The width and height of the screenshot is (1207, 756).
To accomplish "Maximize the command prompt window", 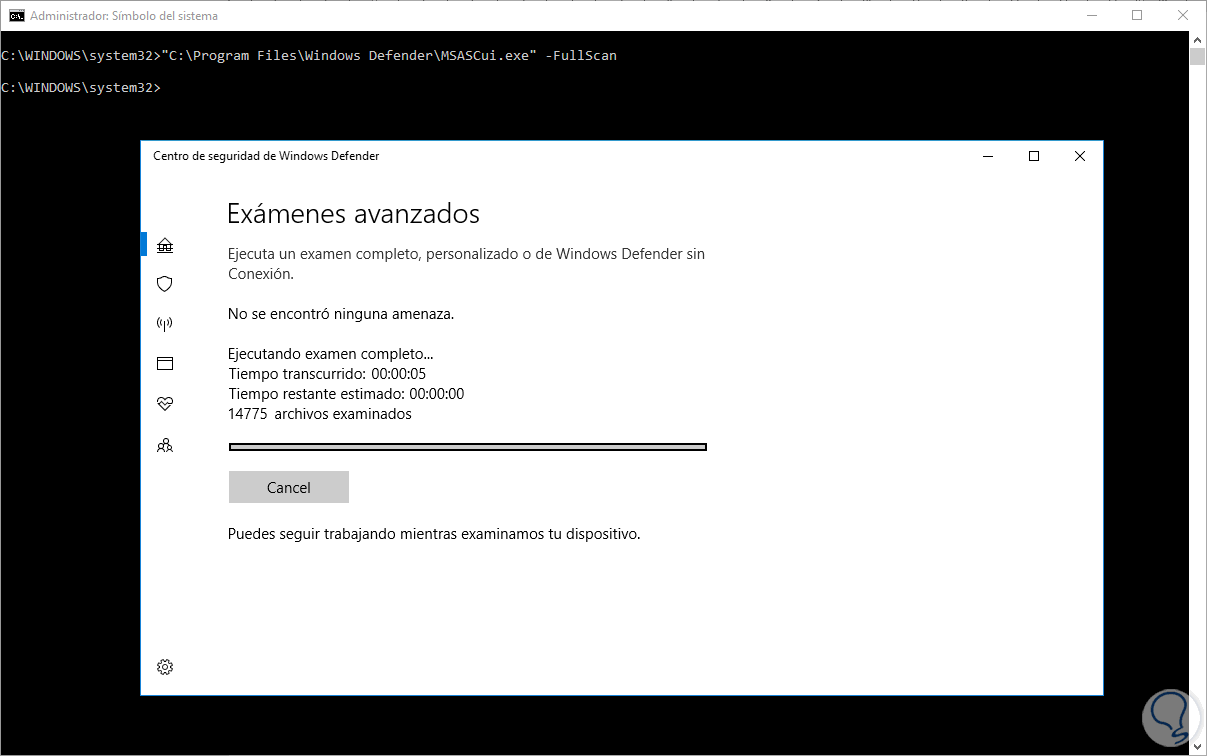I will (x=1137, y=15).
